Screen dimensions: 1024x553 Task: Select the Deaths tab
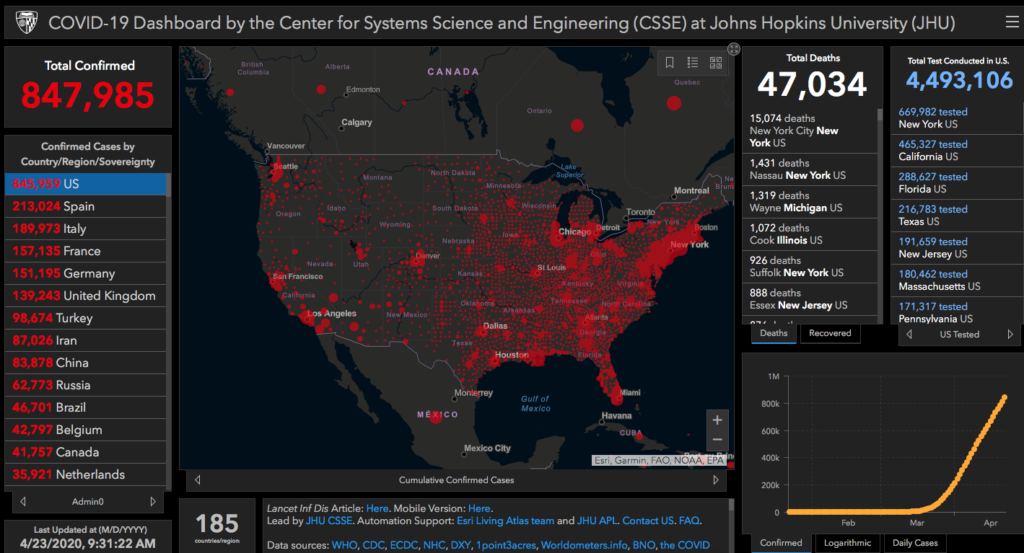click(x=774, y=333)
